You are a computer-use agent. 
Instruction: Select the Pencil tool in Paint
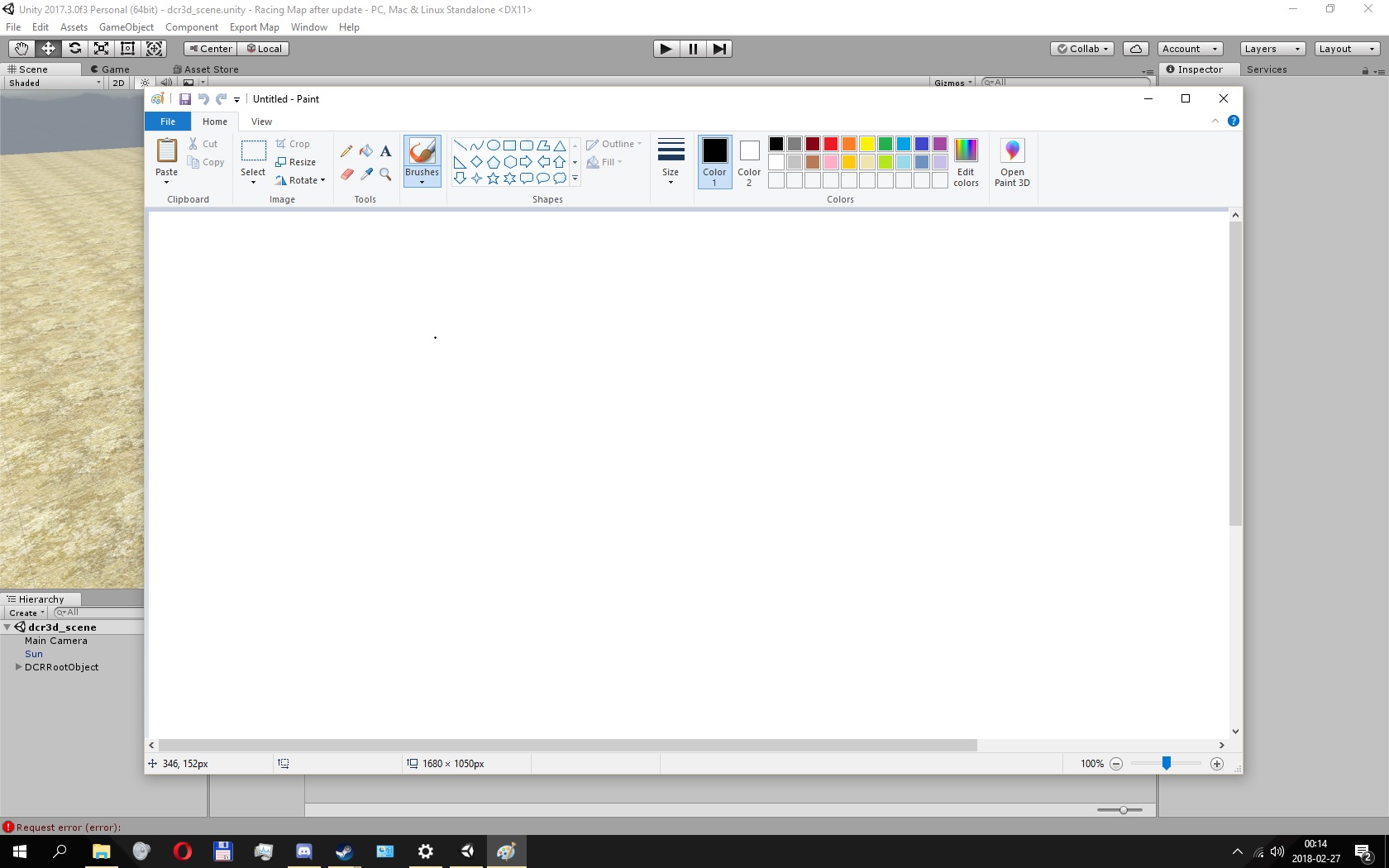(346, 151)
